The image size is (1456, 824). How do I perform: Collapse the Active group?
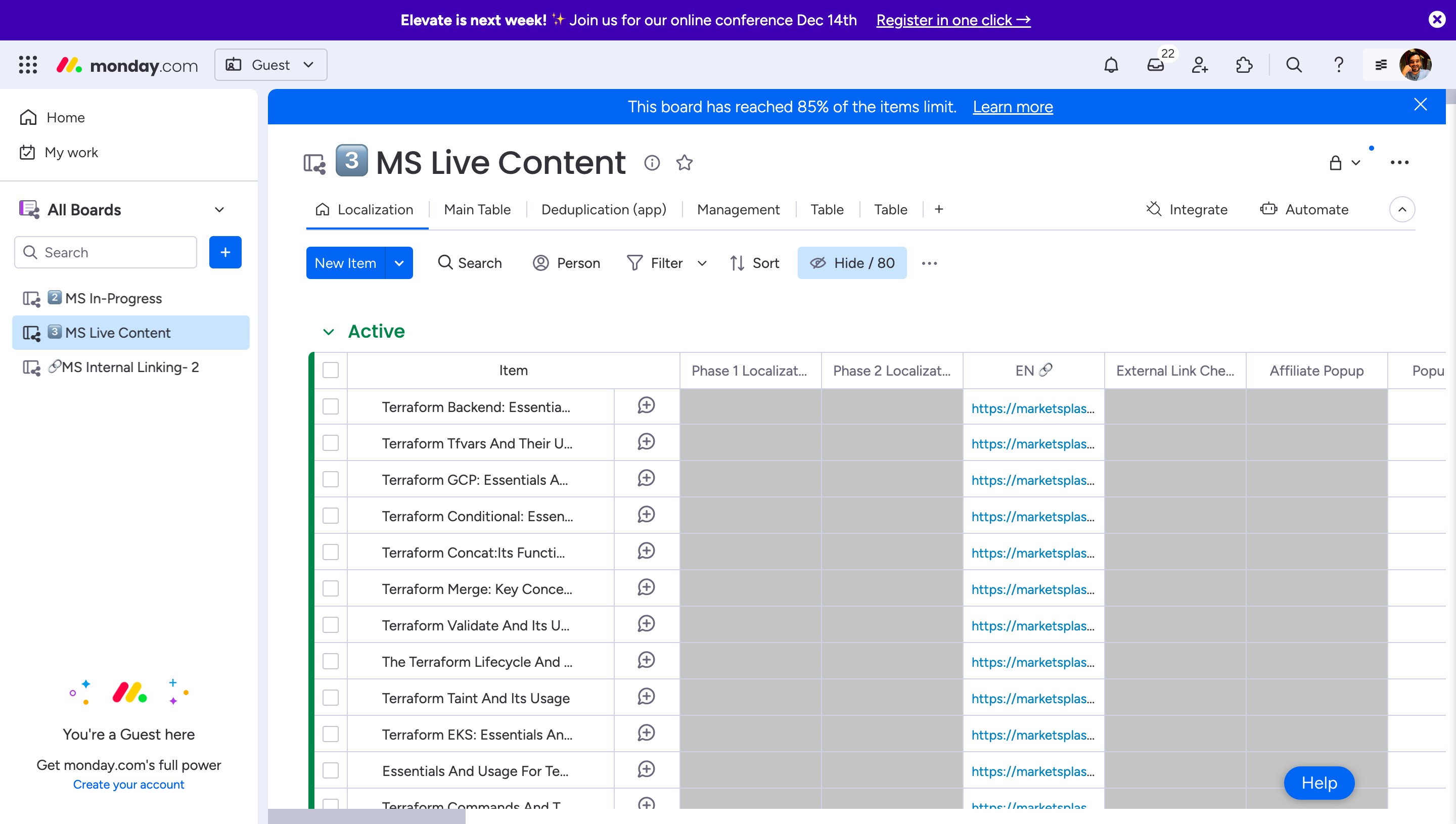point(328,332)
